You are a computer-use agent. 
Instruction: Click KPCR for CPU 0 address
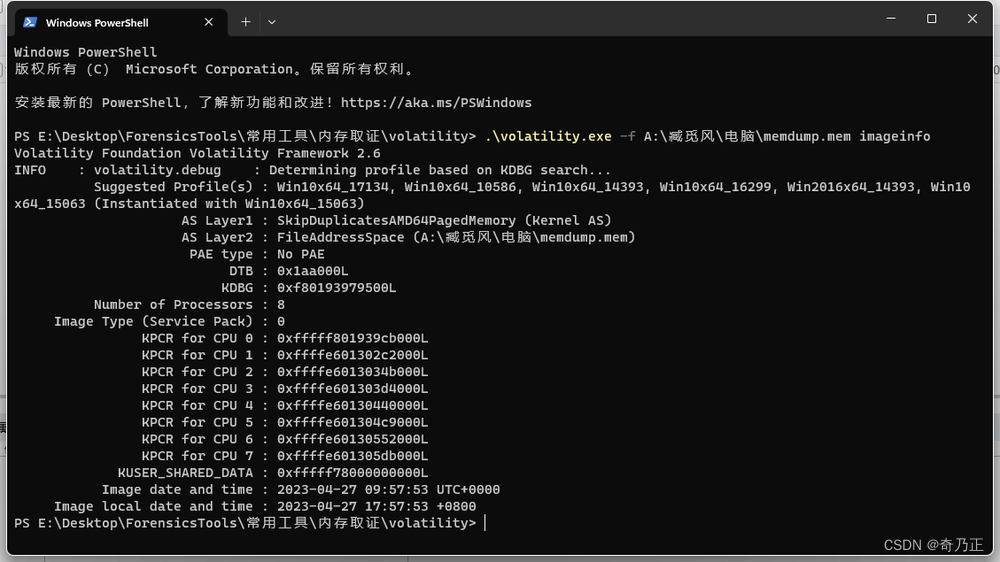coord(352,338)
